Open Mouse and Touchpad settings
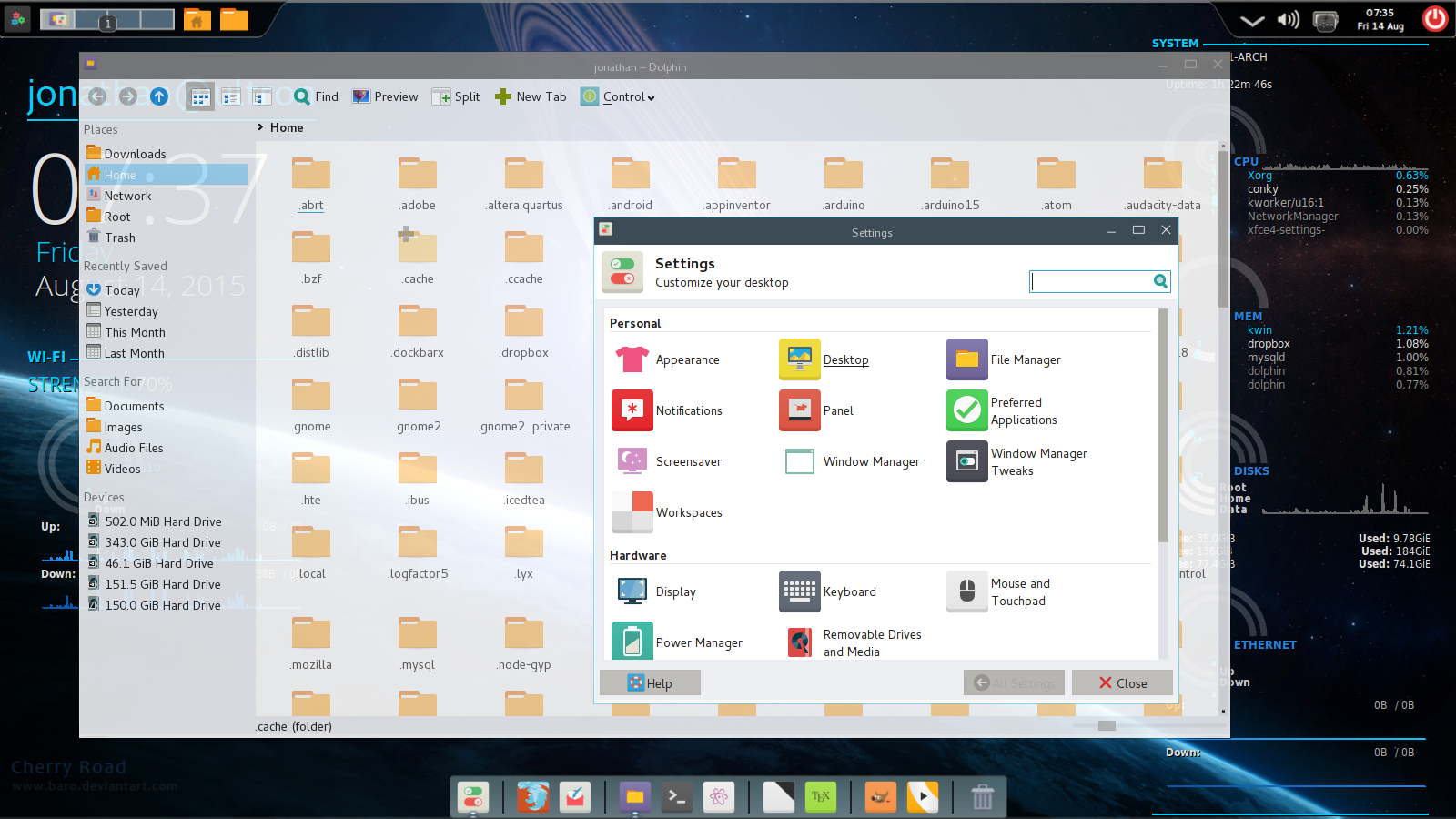 [x=999, y=592]
